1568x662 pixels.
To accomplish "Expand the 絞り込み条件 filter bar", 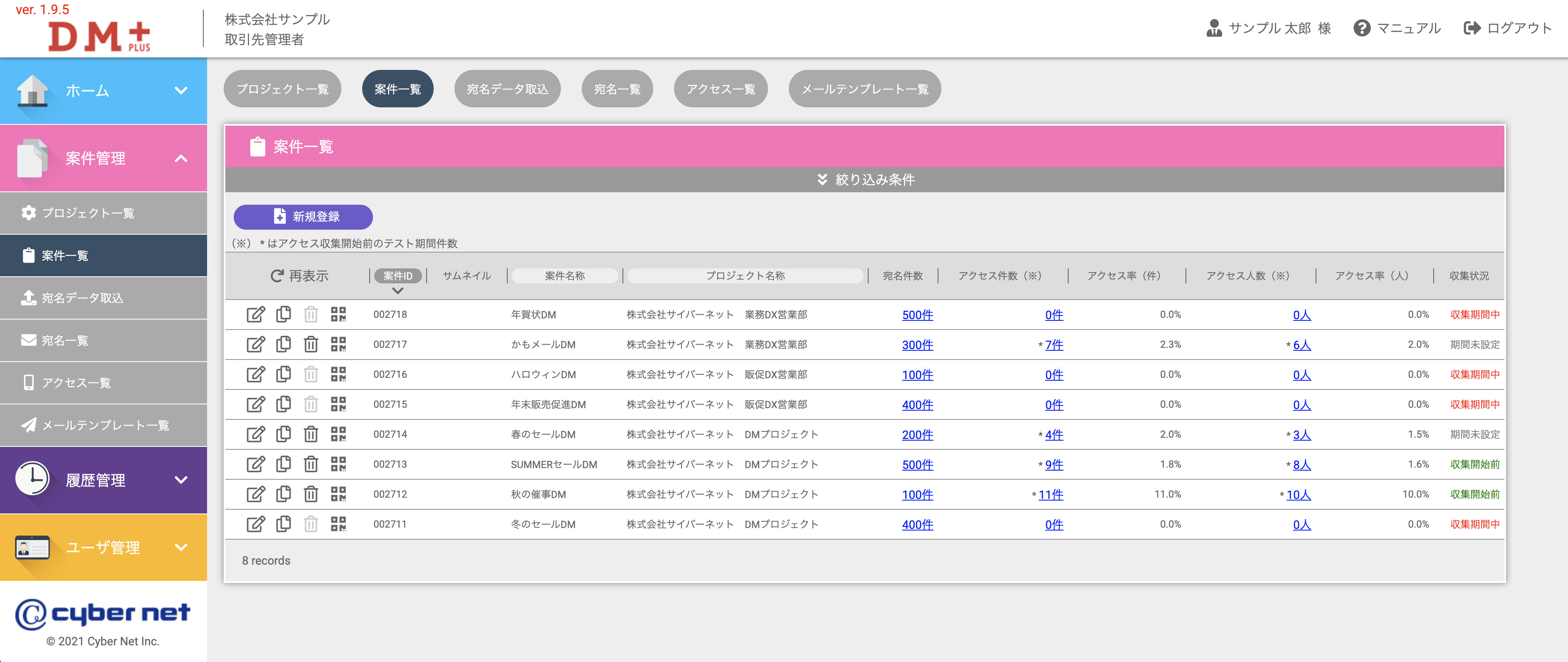I will click(864, 180).
